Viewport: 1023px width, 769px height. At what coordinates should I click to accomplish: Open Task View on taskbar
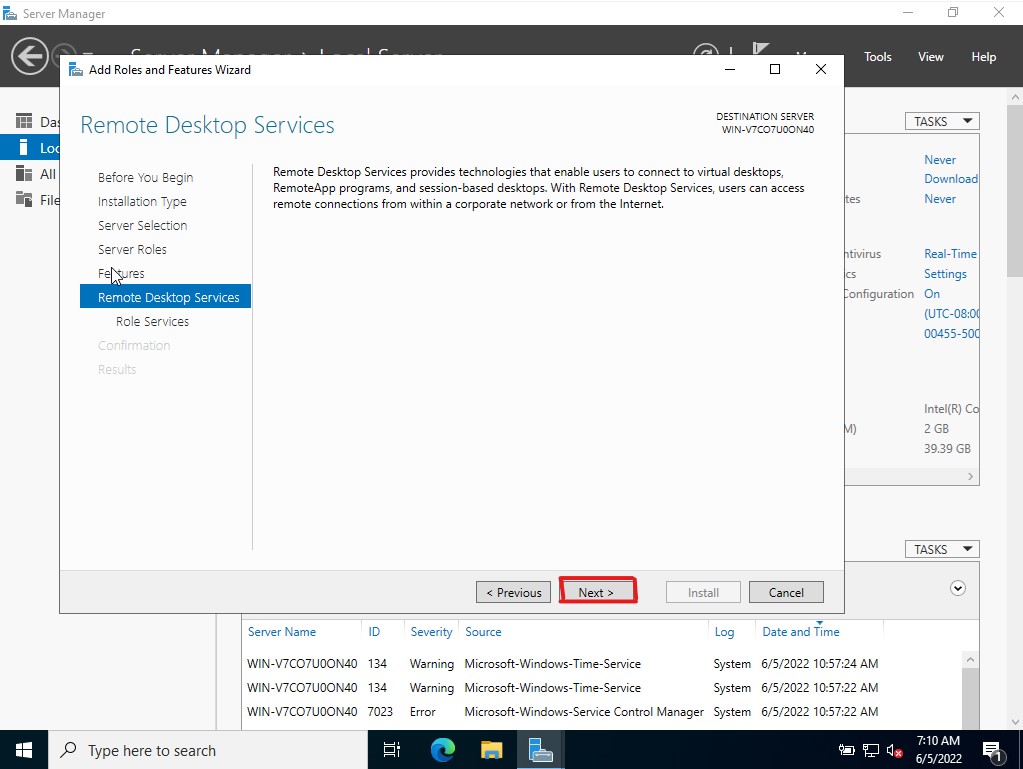391,750
